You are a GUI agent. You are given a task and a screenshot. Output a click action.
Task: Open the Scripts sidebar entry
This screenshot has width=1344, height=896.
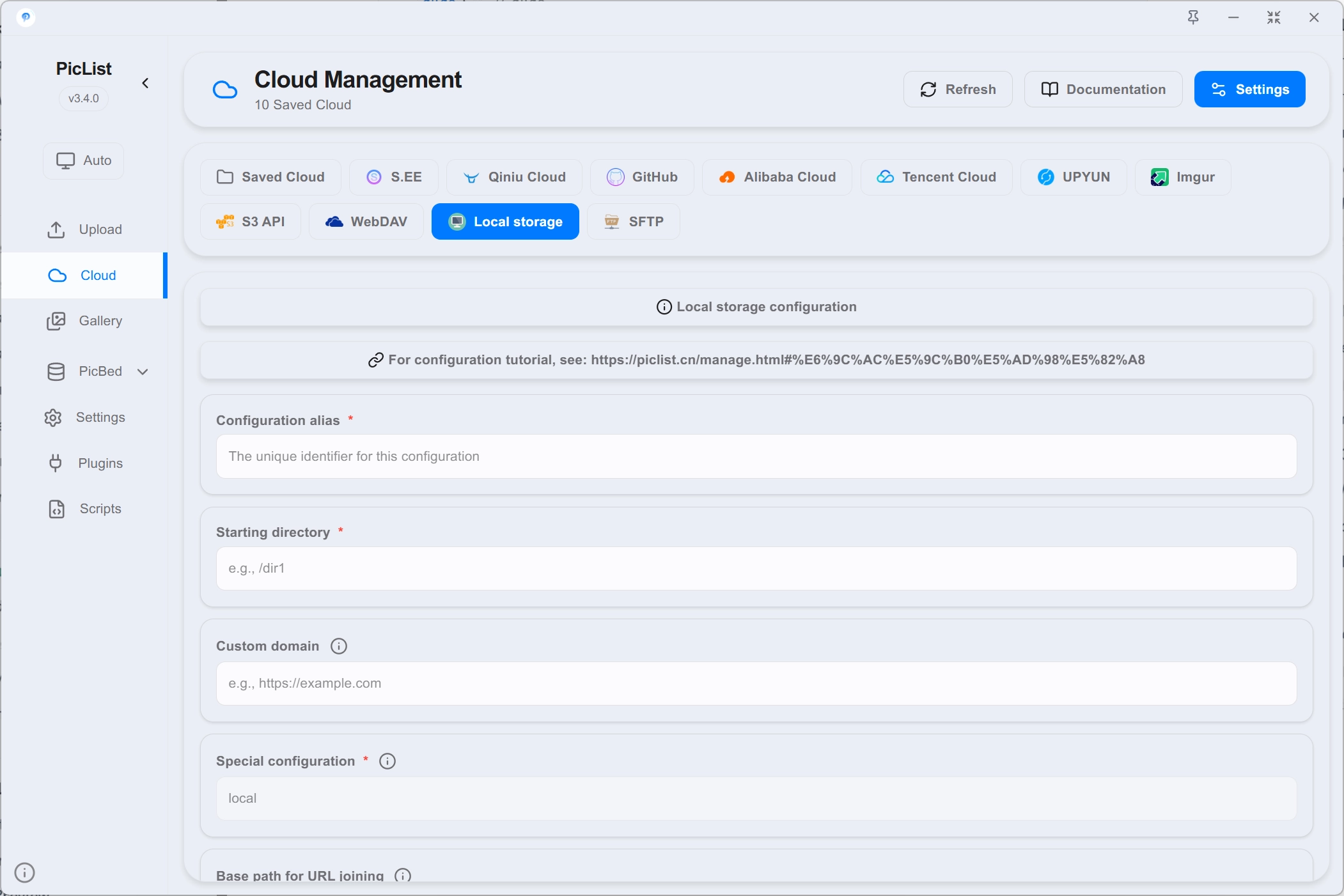pos(84,509)
